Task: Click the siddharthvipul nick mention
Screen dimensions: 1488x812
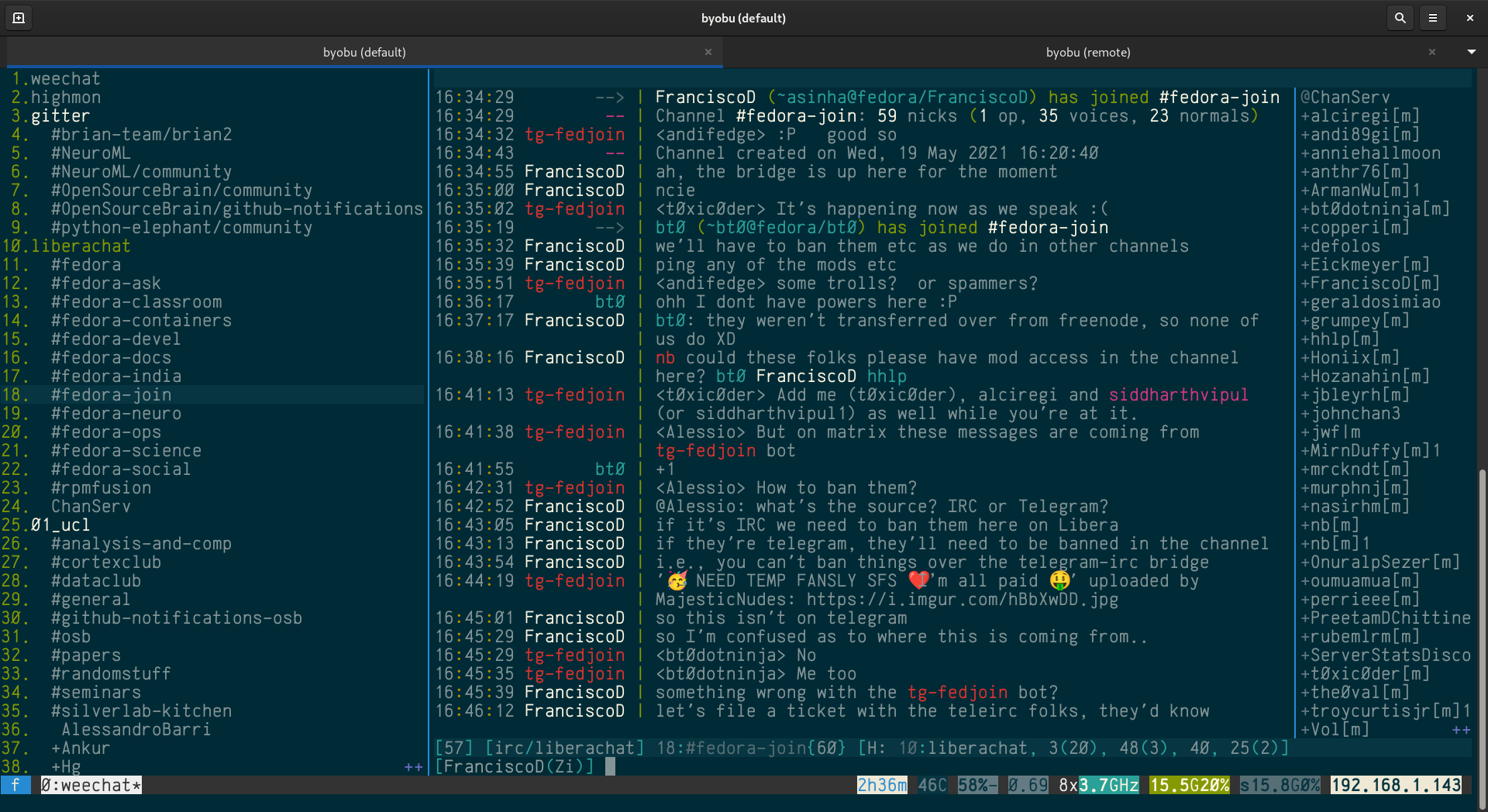Action: (1179, 395)
